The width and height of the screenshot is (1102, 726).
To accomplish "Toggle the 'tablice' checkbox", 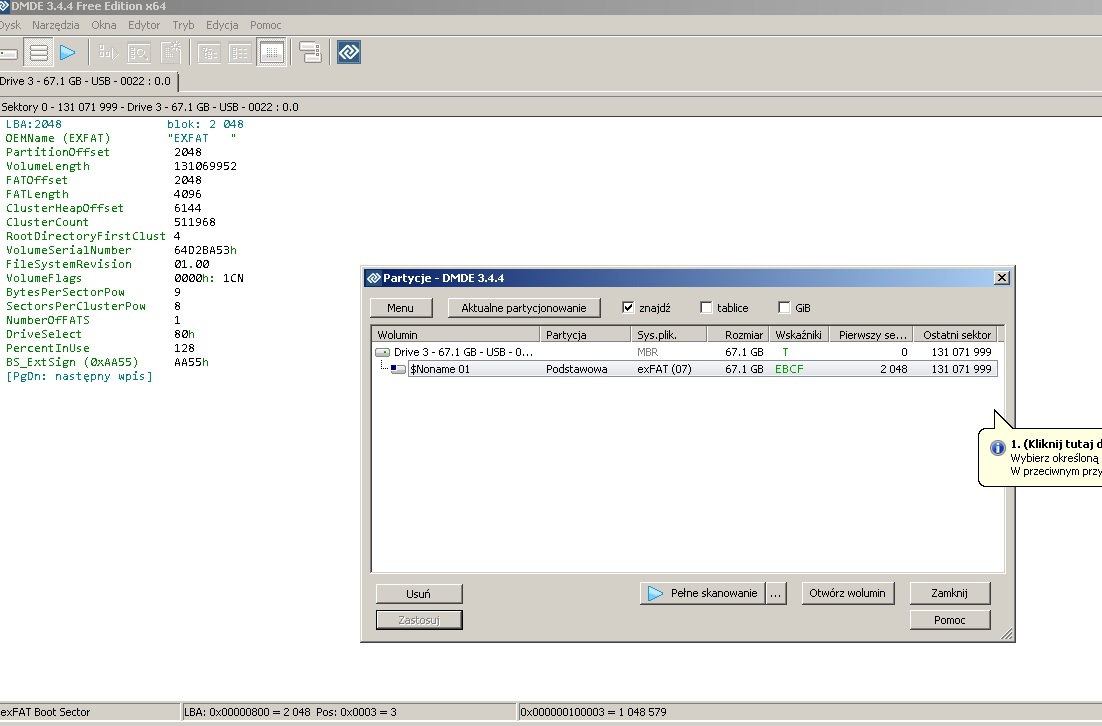I will click(706, 307).
